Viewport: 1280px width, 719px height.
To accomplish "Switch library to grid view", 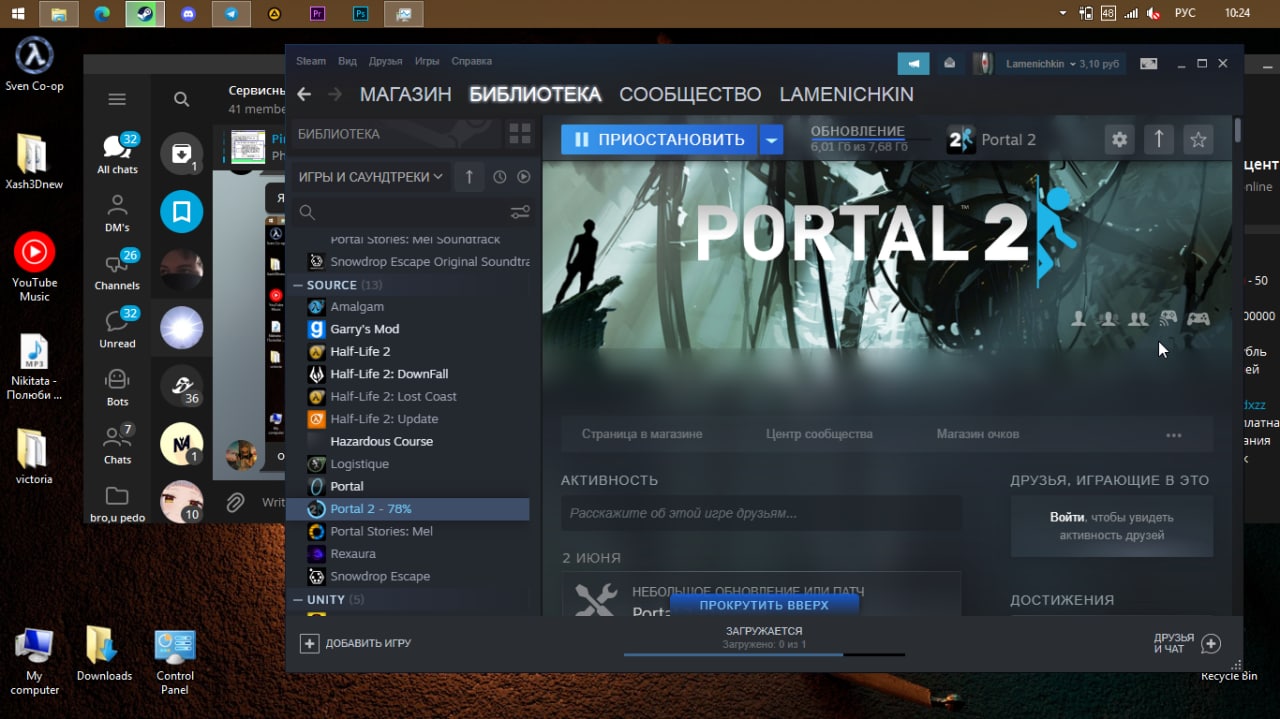I will point(520,134).
